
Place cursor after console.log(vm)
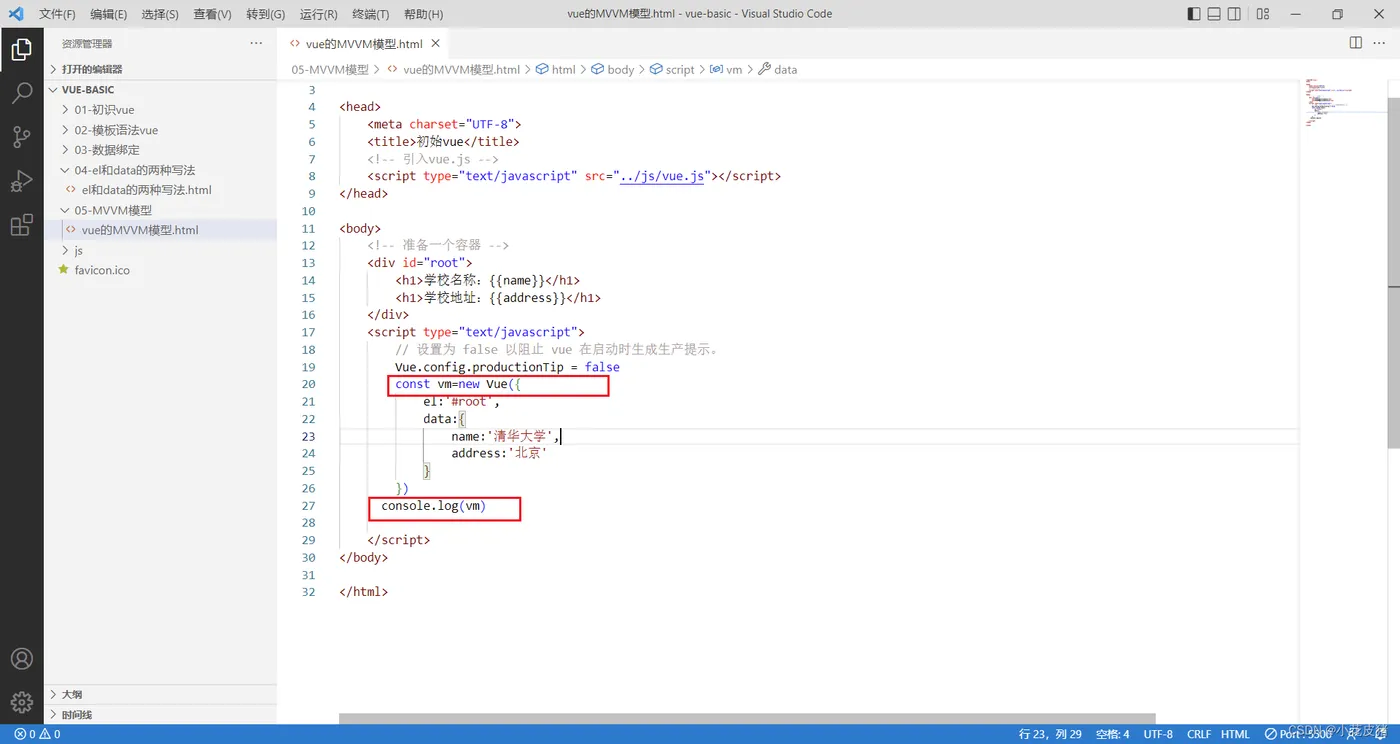[x=487, y=506]
